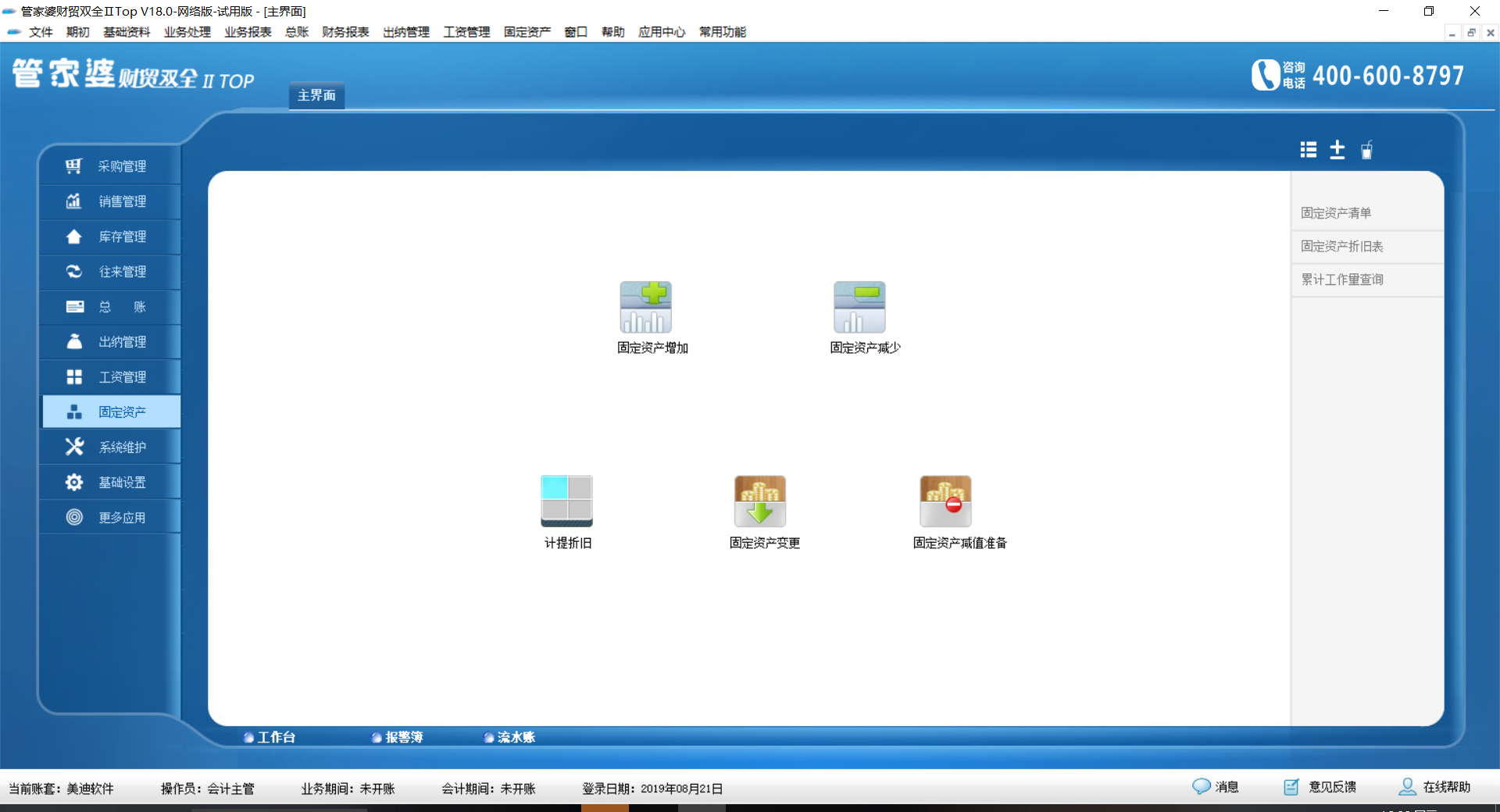Click the 当前账套: 美迪软件 status text

(61, 789)
